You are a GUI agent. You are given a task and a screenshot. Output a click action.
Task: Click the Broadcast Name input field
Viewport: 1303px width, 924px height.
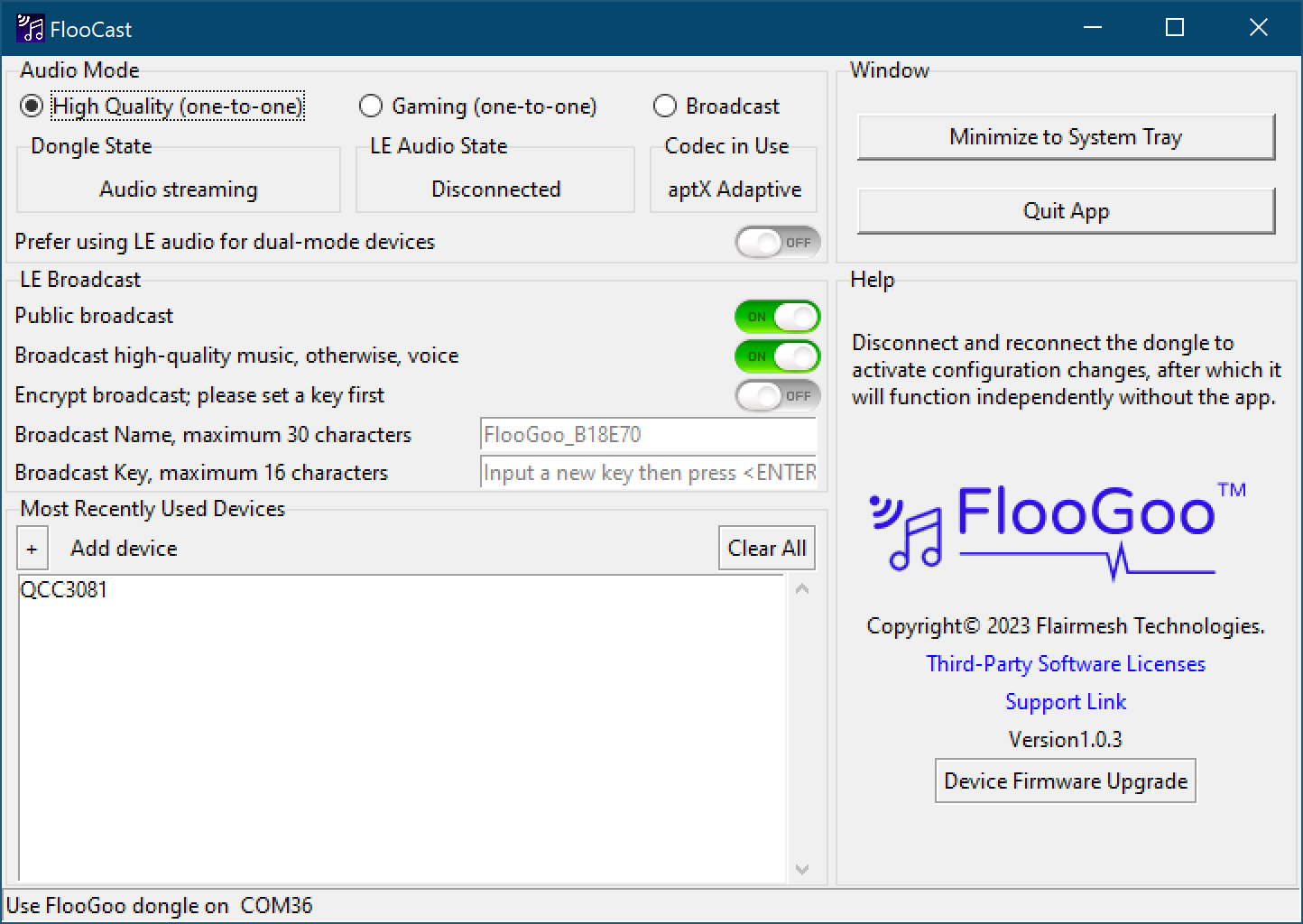[x=649, y=435]
